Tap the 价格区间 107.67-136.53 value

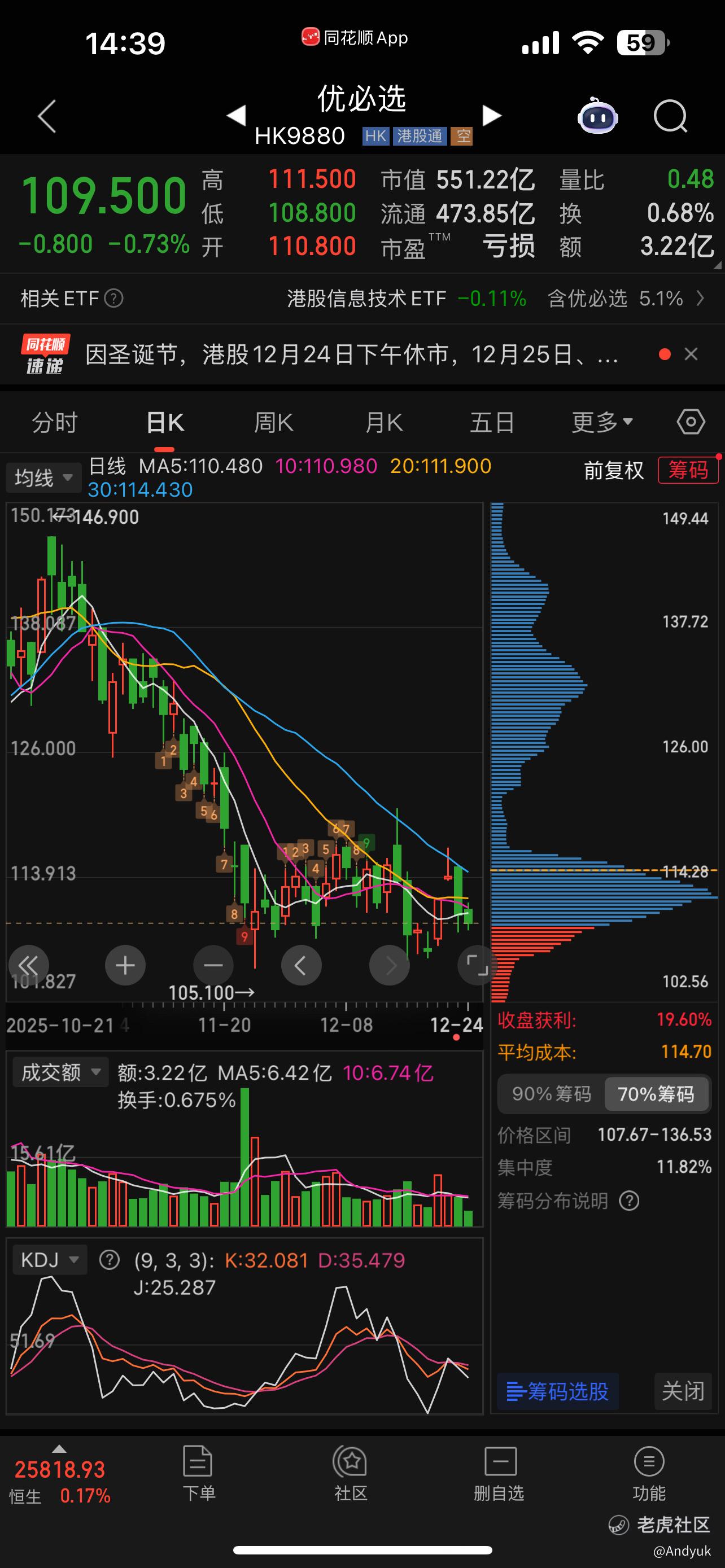click(654, 1135)
